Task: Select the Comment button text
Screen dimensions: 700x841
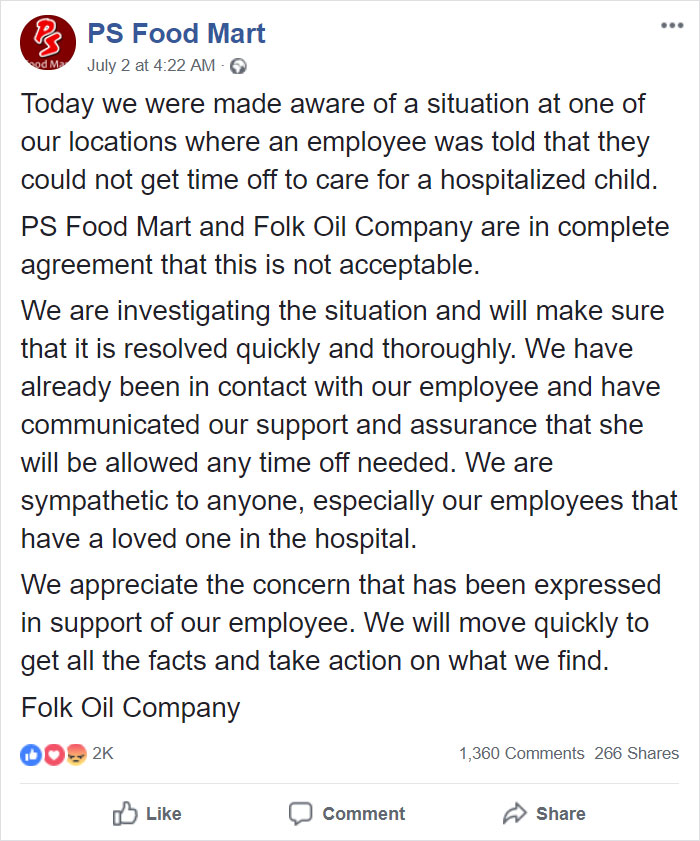Action: point(364,814)
